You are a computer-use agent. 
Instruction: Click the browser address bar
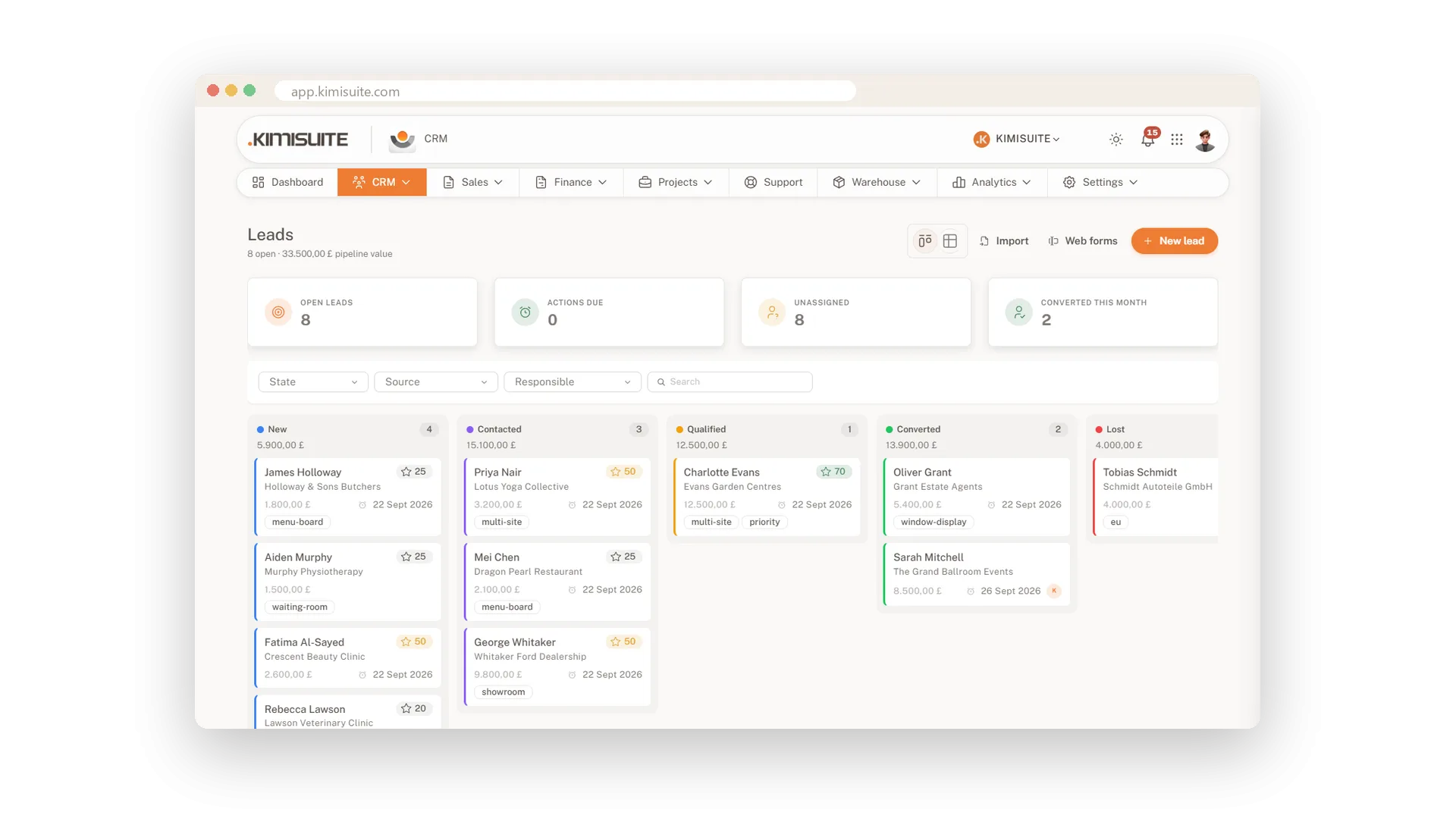[565, 91]
